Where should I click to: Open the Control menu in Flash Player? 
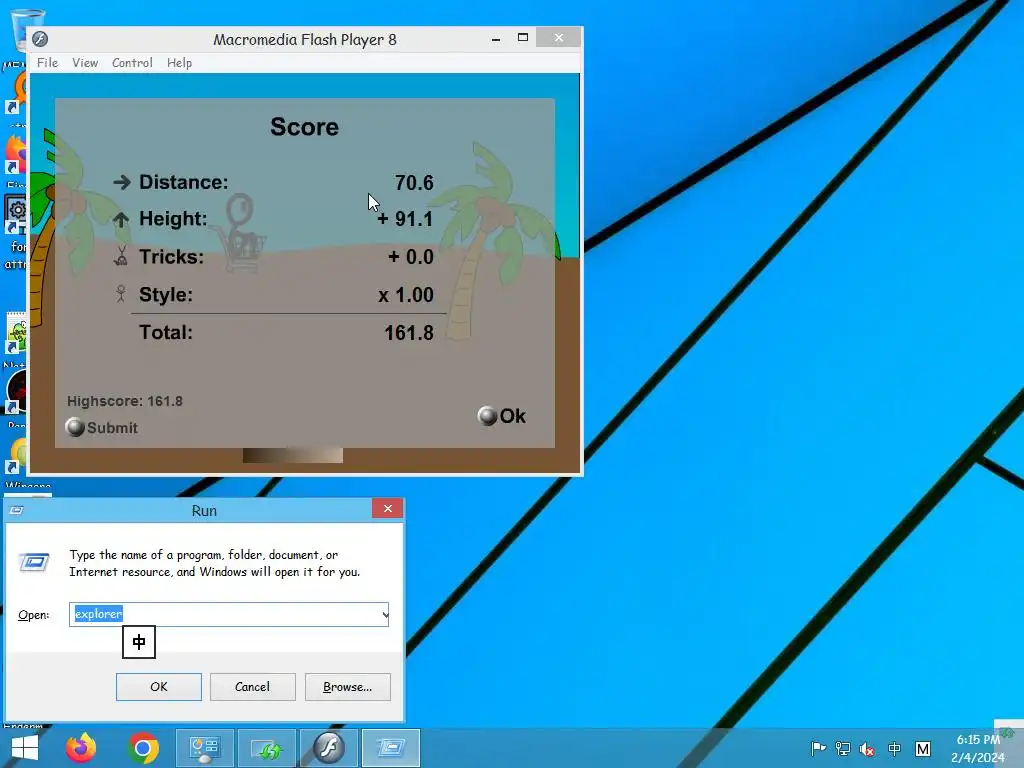tap(132, 63)
